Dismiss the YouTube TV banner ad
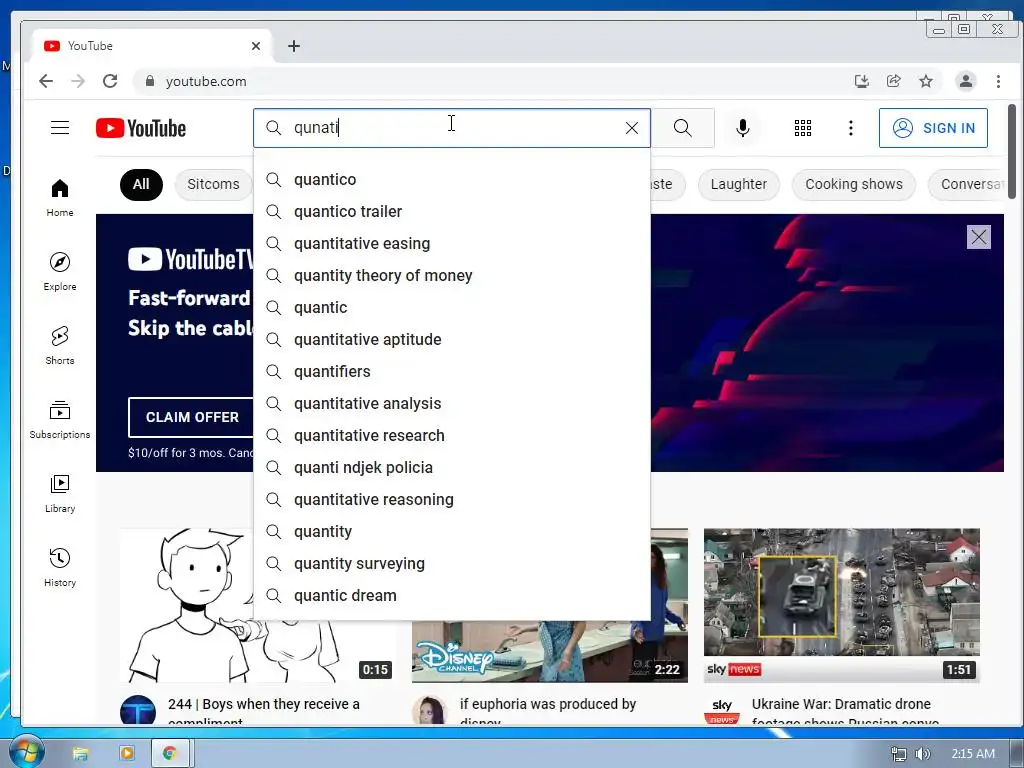This screenshot has height=768, width=1024. 978,237
